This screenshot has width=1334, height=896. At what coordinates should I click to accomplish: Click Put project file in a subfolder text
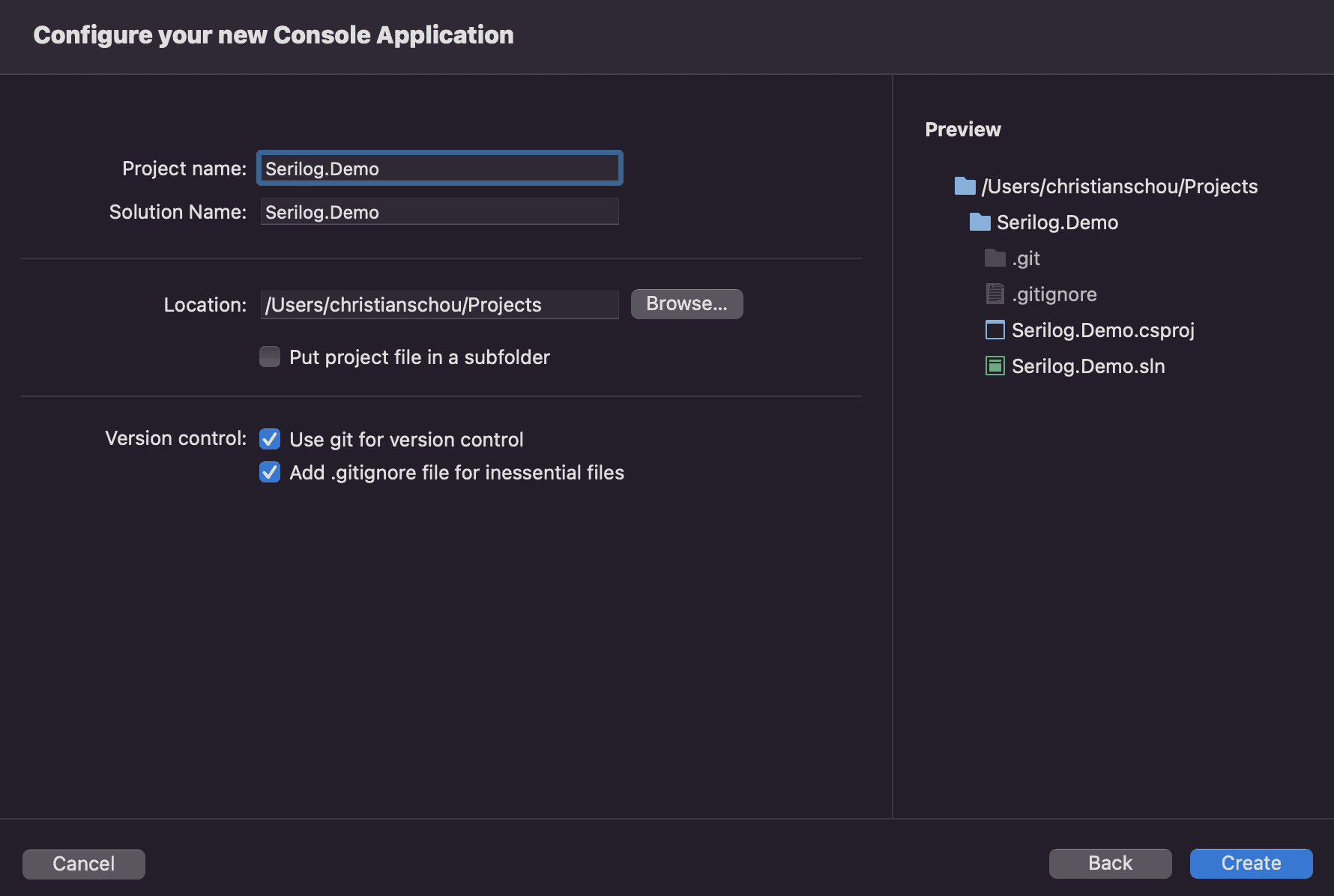click(x=420, y=357)
